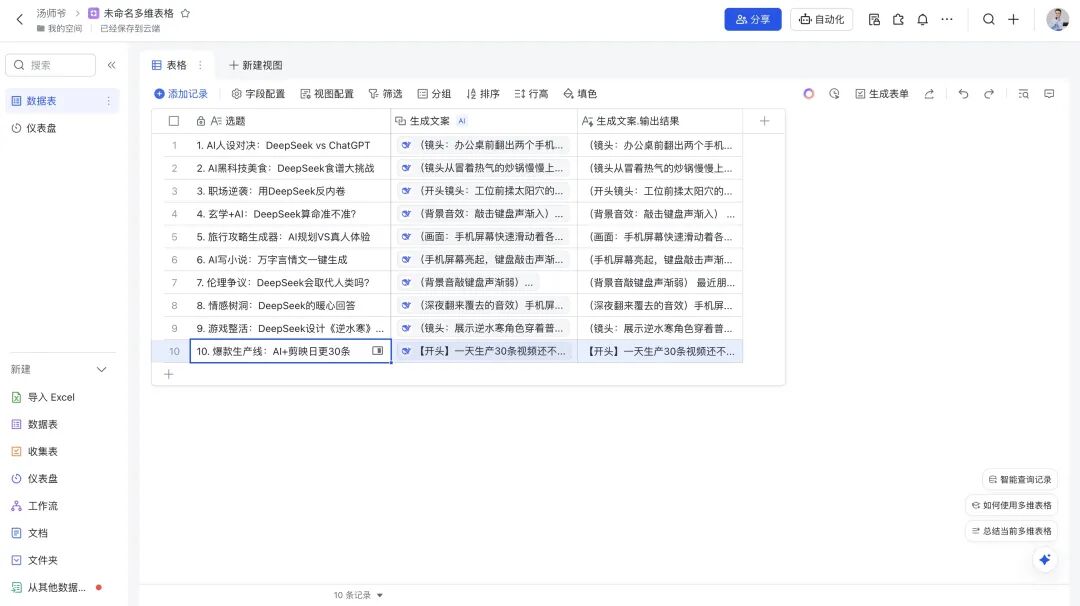Click the redo arrow icon
The height and width of the screenshot is (606, 1080).
coord(989,94)
